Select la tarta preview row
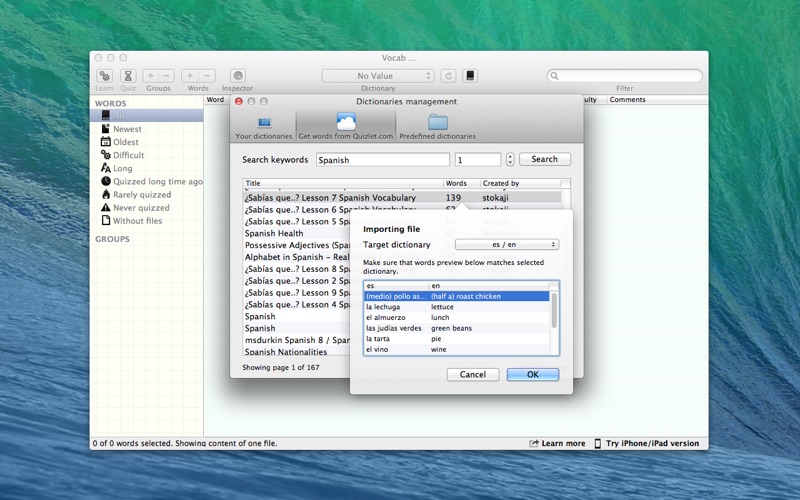The image size is (800, 500). coord(457,339)
